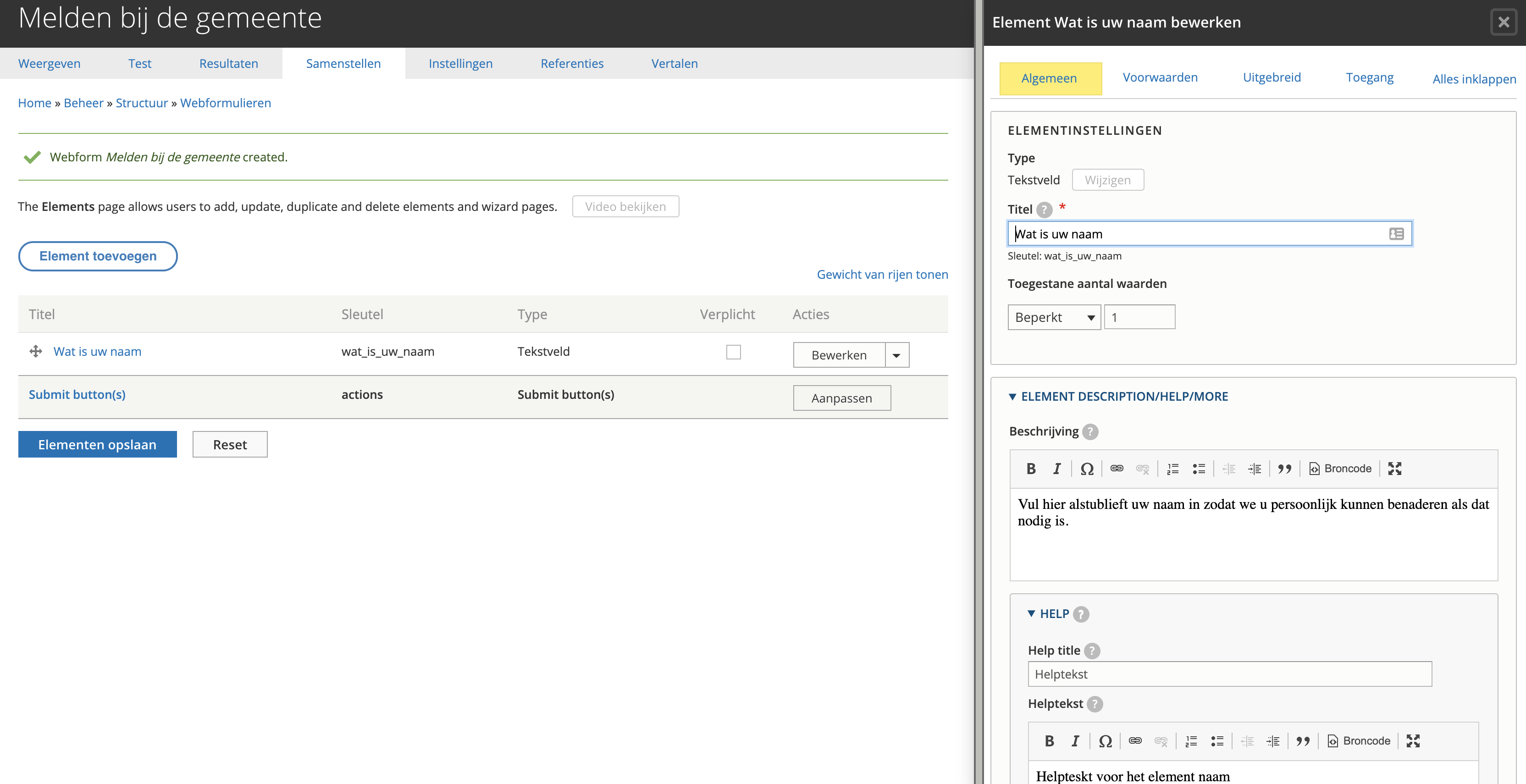The height and width of the screenshot is (784, 1526).
Task: Open the Instellingen tab
Action: (x=460, y=63)
